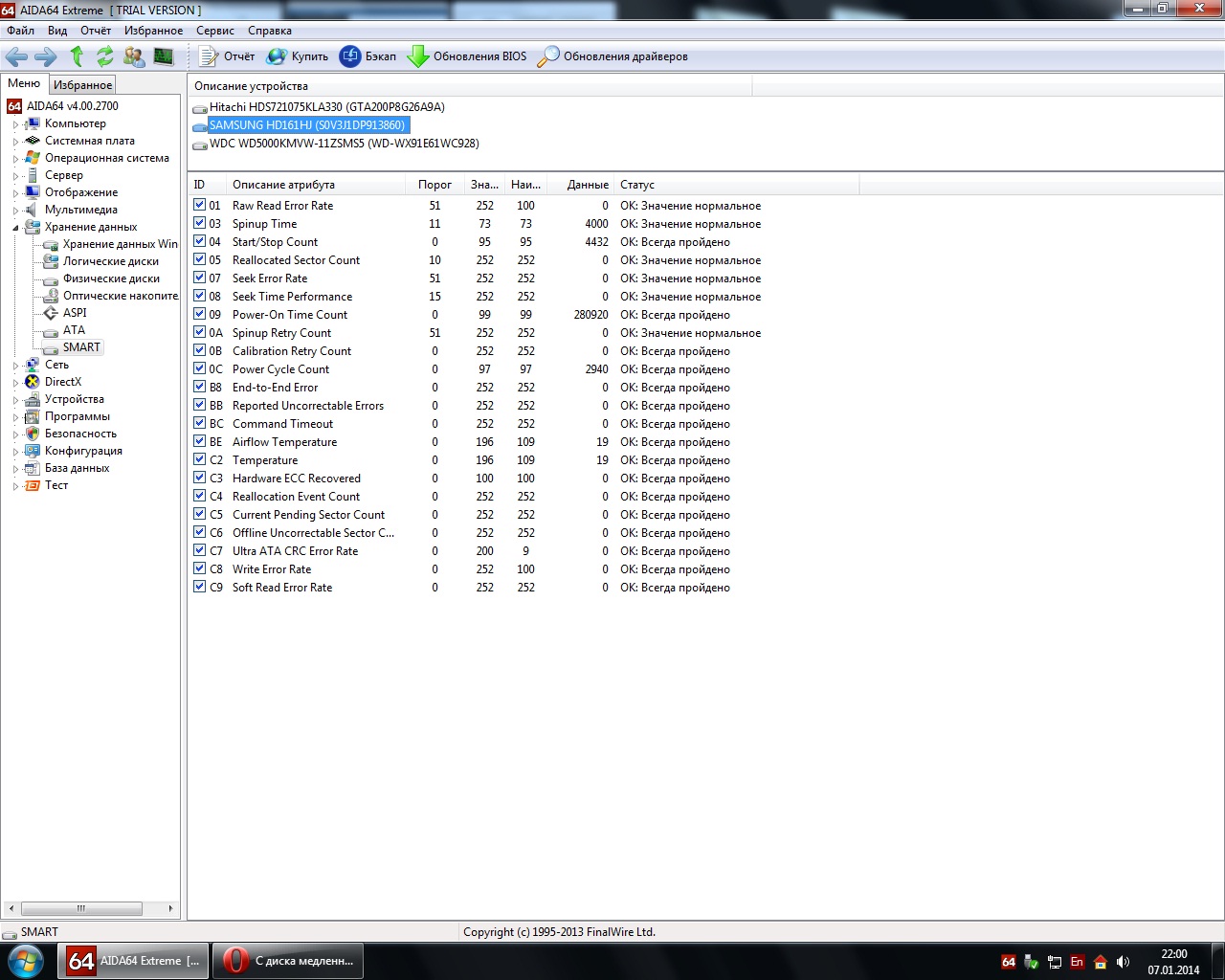Click sidebar scrollbar right arrow
The image size is (1225, 980).
[170, 908]
